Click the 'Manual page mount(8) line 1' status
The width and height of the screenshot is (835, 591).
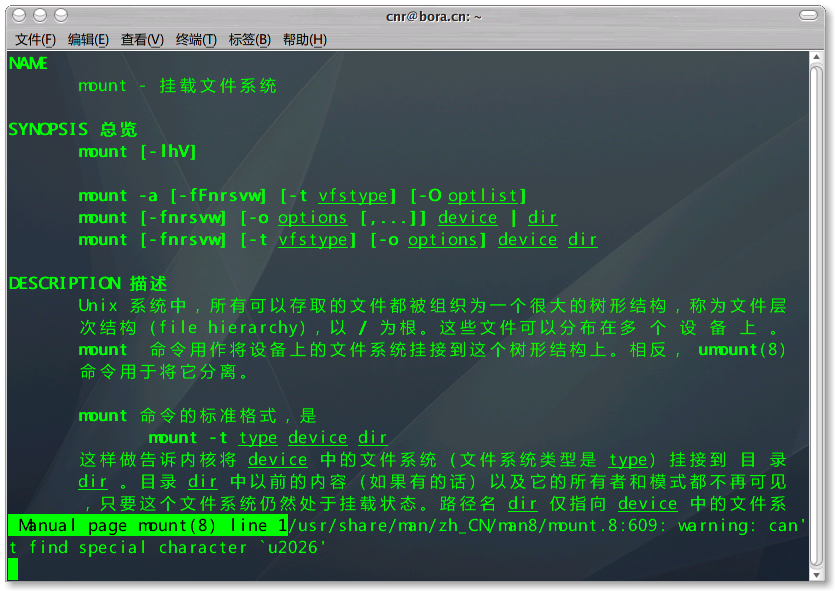[148, 526]
